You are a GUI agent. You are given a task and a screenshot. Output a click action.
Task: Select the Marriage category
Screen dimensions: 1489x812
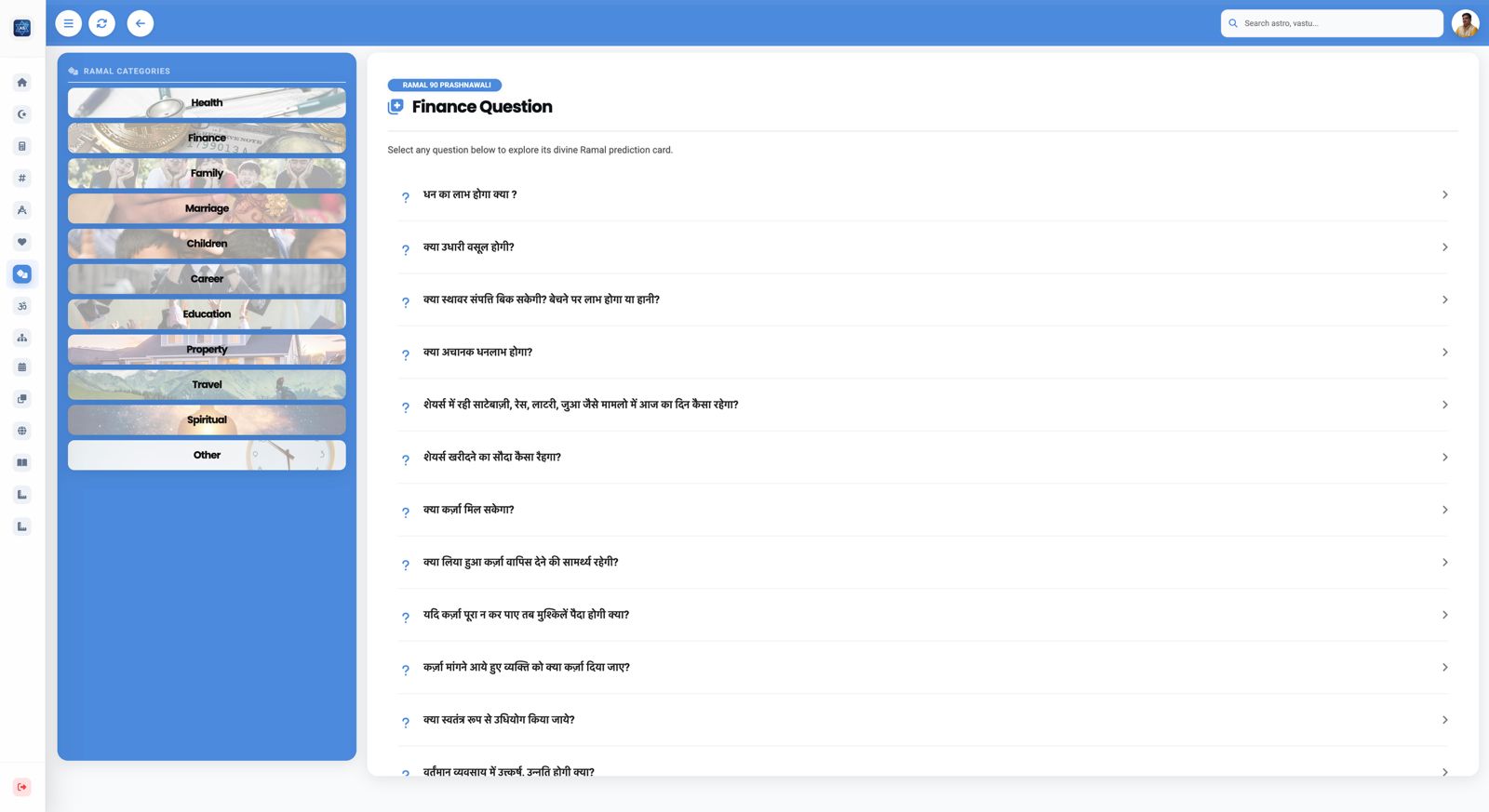(x=207, y=208)
